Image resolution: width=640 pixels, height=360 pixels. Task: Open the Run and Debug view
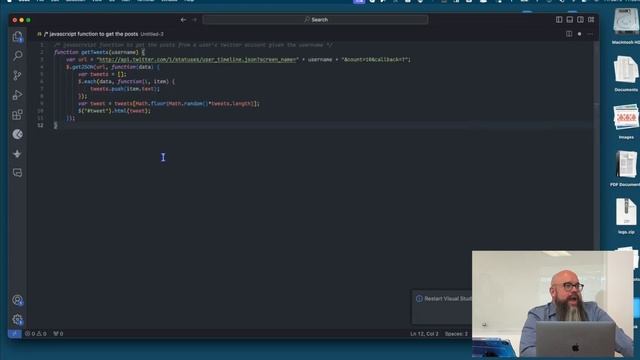pyautogui.click(x=17, y=95)
